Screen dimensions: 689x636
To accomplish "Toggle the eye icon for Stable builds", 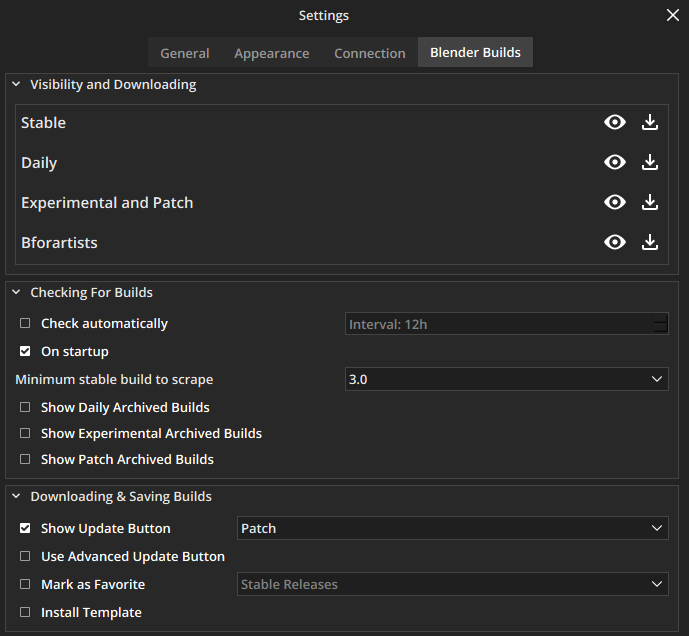I will point(615,122).
